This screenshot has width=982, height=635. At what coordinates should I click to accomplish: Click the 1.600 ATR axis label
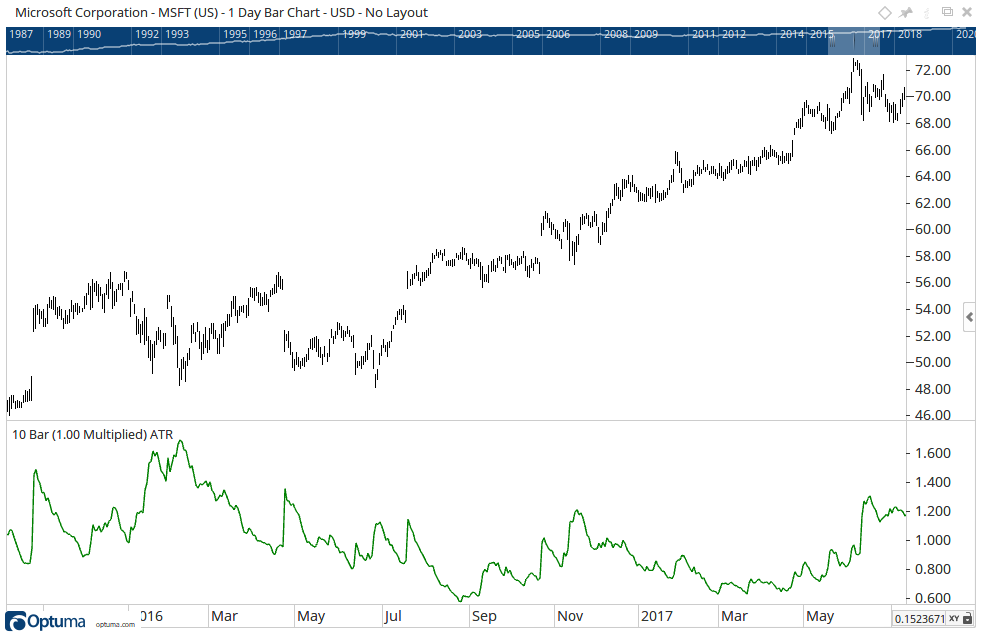click(x=933, y=453)
